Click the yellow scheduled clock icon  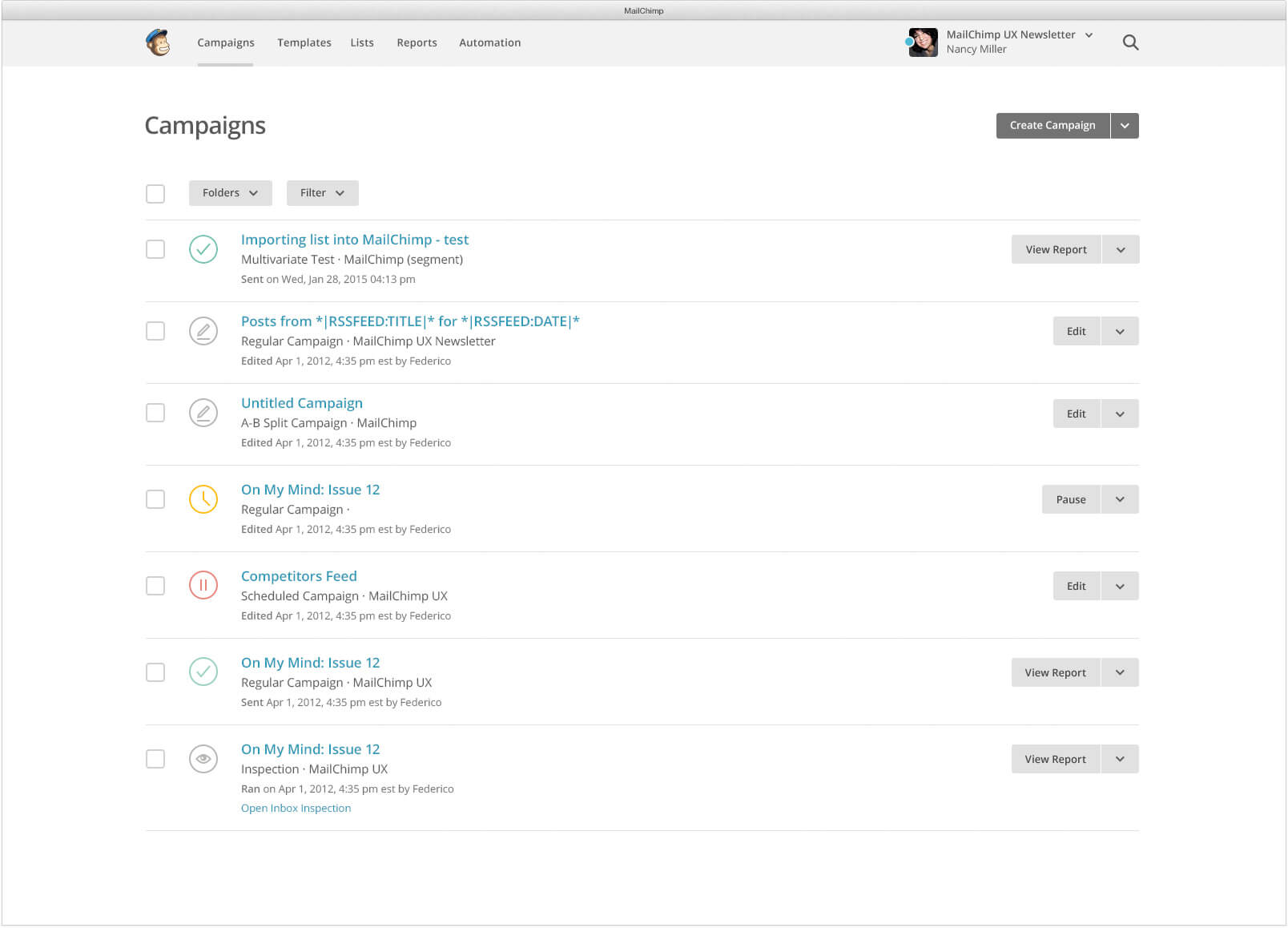coord(203,499)
